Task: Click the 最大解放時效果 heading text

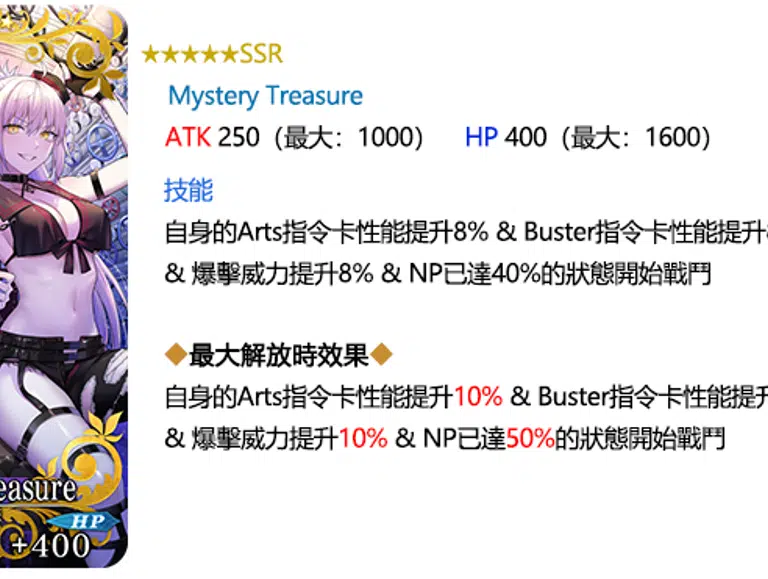Action: coord(278,355)
